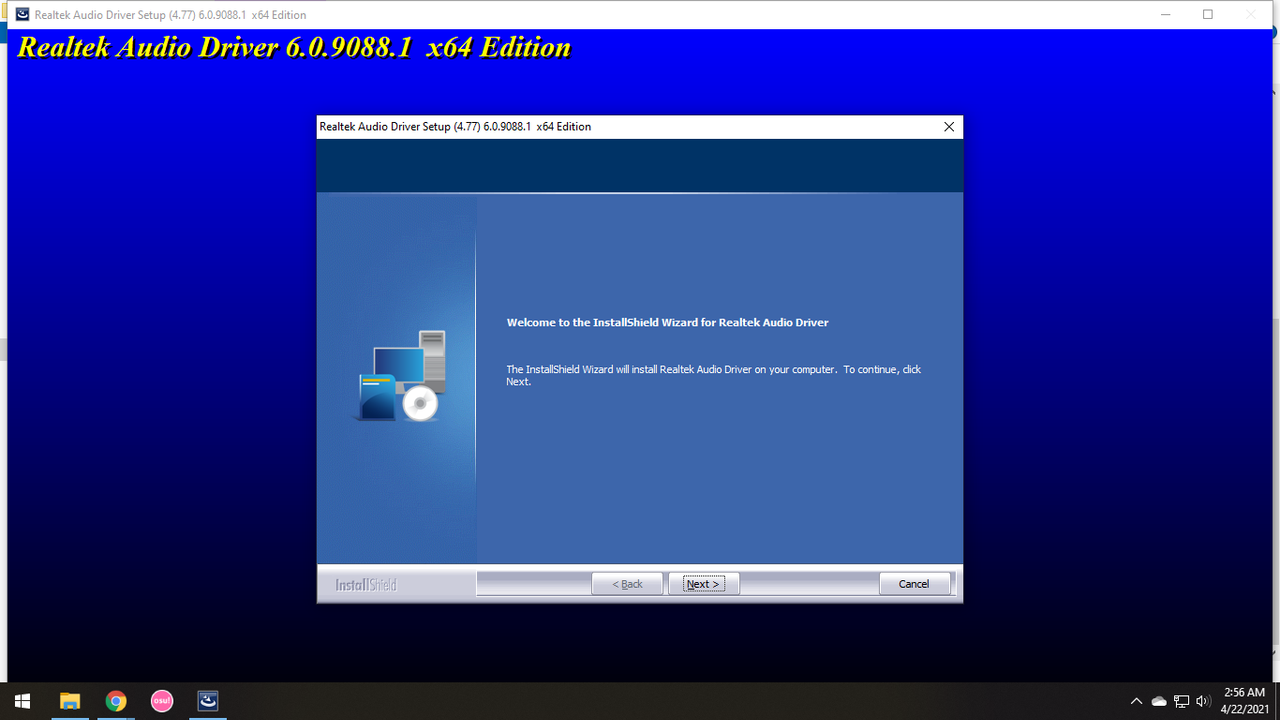Open the osu! app from taskbar

[x=162, y=701]
